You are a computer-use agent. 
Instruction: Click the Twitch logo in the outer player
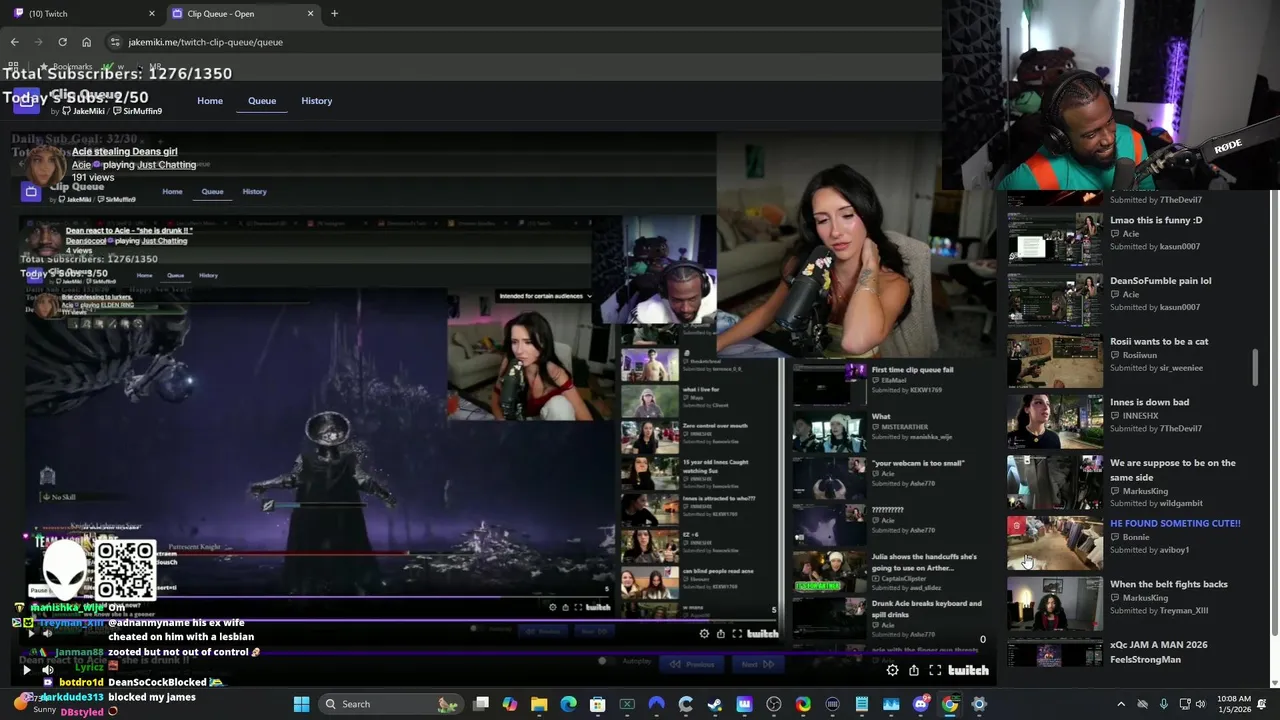(968, 671)
